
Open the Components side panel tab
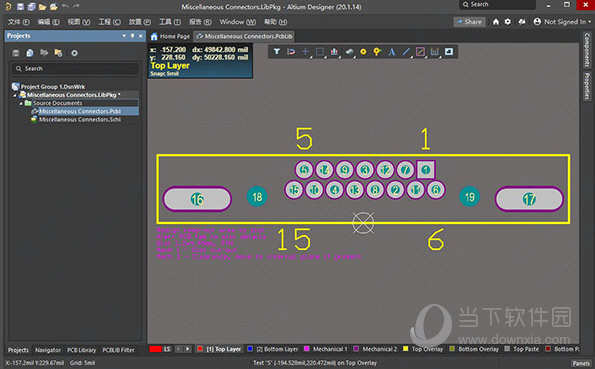pyautogui.click(x=587, y=50)
